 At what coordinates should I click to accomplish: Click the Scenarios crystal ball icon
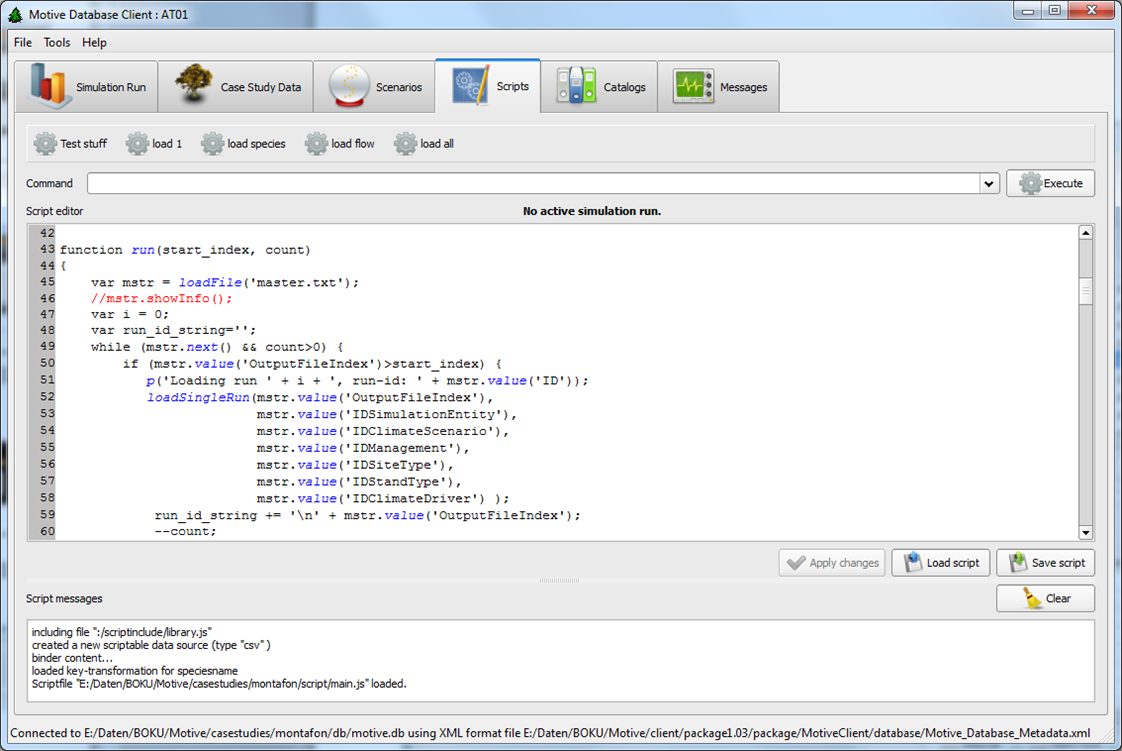(349, 86)
